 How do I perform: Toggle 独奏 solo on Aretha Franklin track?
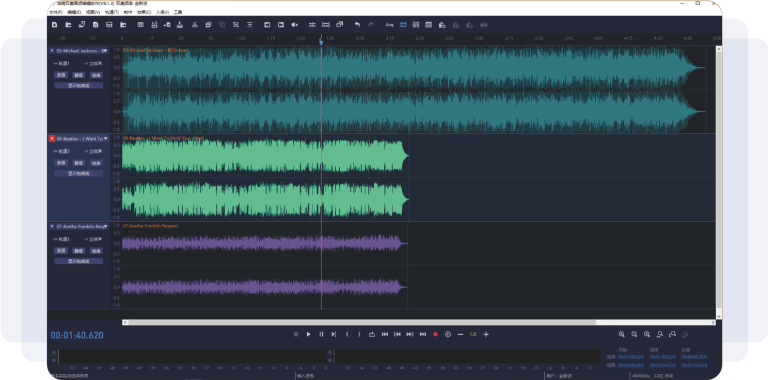coord(96,250)
